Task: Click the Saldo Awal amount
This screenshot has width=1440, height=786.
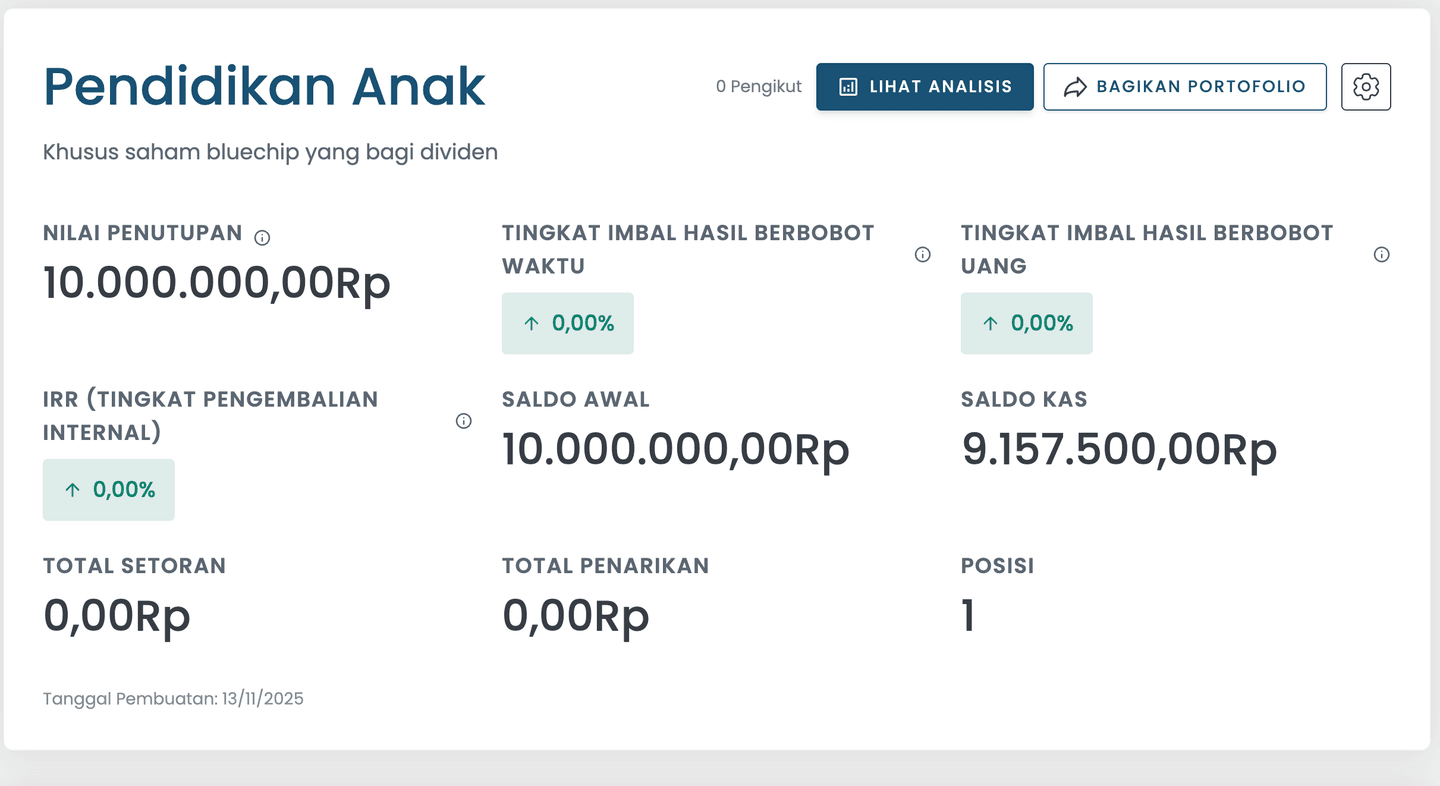Action: click(x=675, y=449)
